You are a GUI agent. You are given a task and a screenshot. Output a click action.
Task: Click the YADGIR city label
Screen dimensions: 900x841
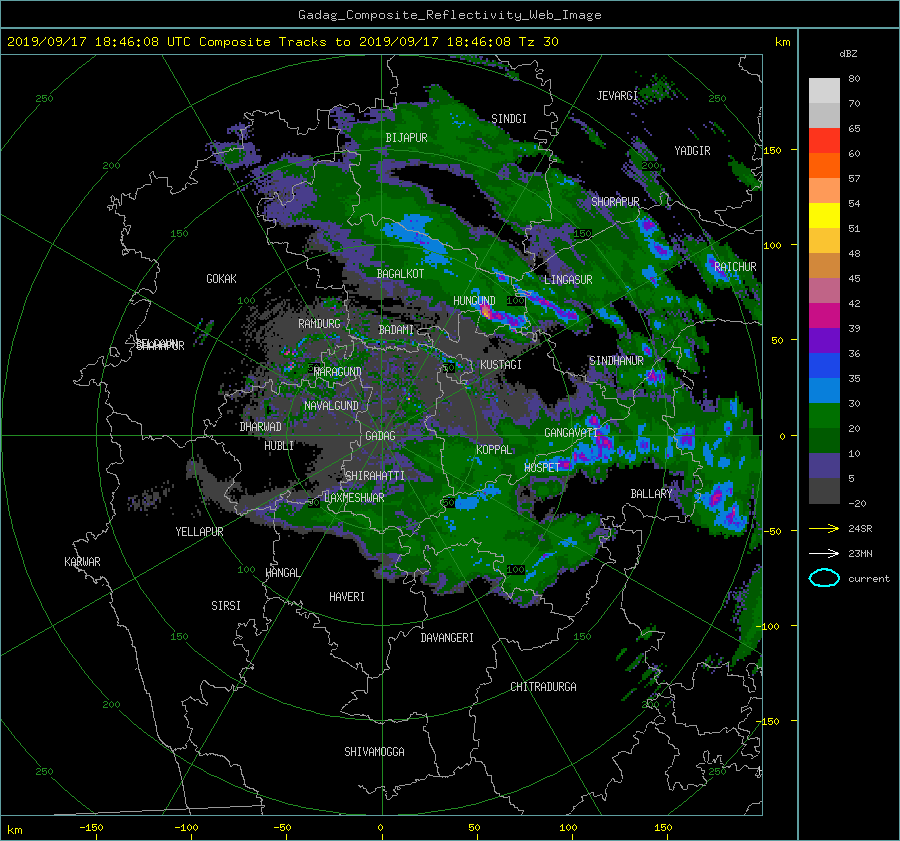pyautogui.click(x=692, y=150)
